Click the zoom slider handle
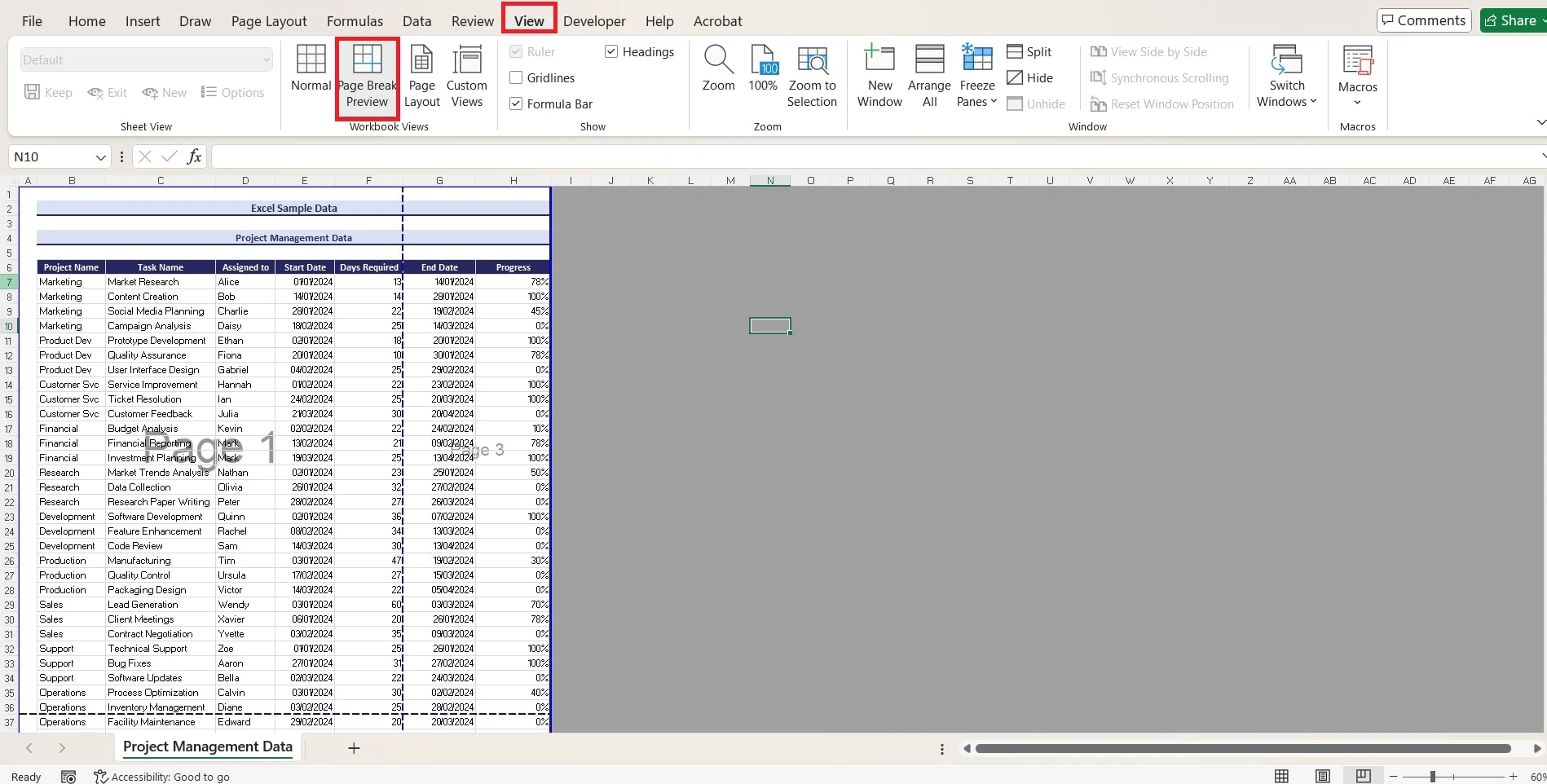 pos(1432,777)
